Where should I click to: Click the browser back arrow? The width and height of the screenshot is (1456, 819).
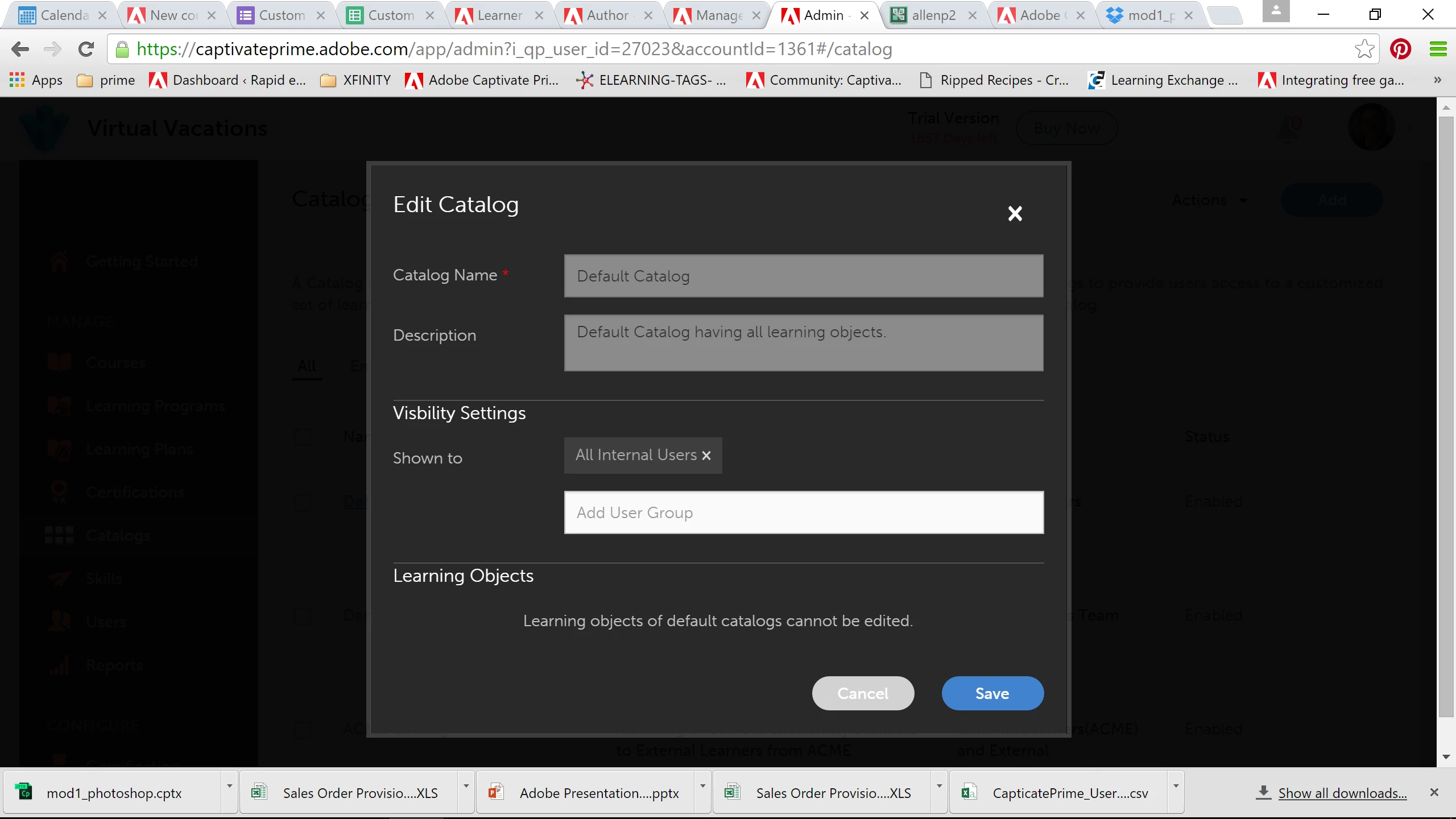(20, 49)
